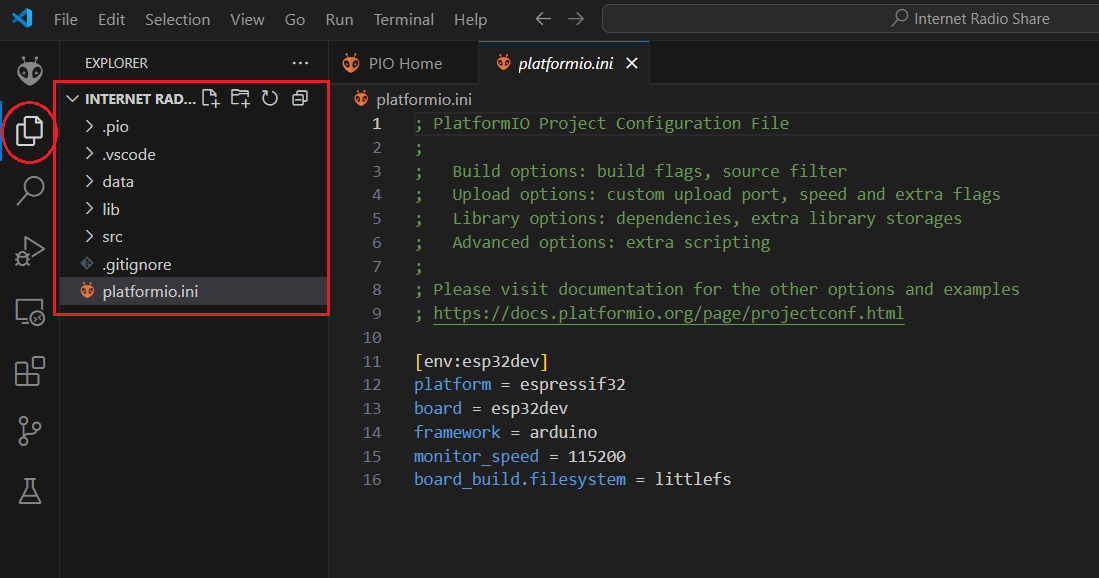Refresh the Explorer file tree

[x=270, y=98]
